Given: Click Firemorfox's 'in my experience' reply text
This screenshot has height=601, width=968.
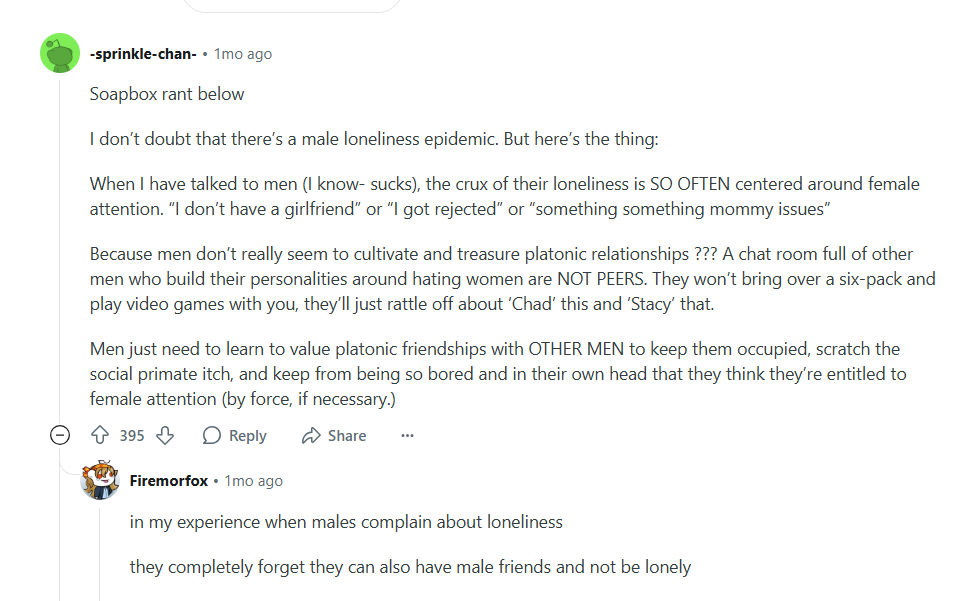Looking at the screenshot, I should [x=346, y=522].
